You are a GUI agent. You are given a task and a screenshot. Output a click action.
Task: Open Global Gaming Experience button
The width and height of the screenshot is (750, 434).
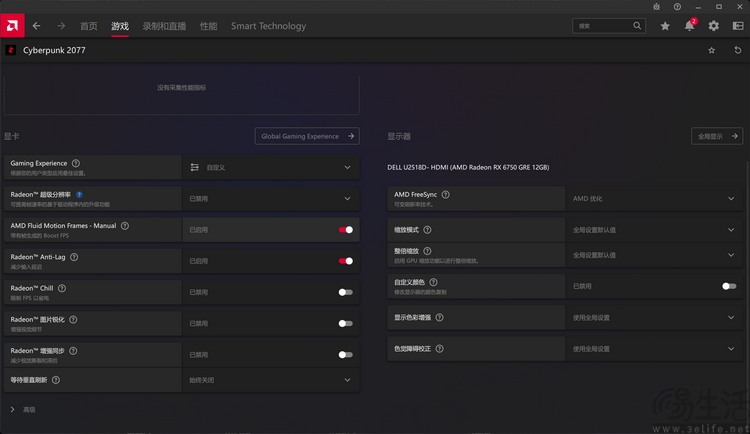tap(307, 136)
